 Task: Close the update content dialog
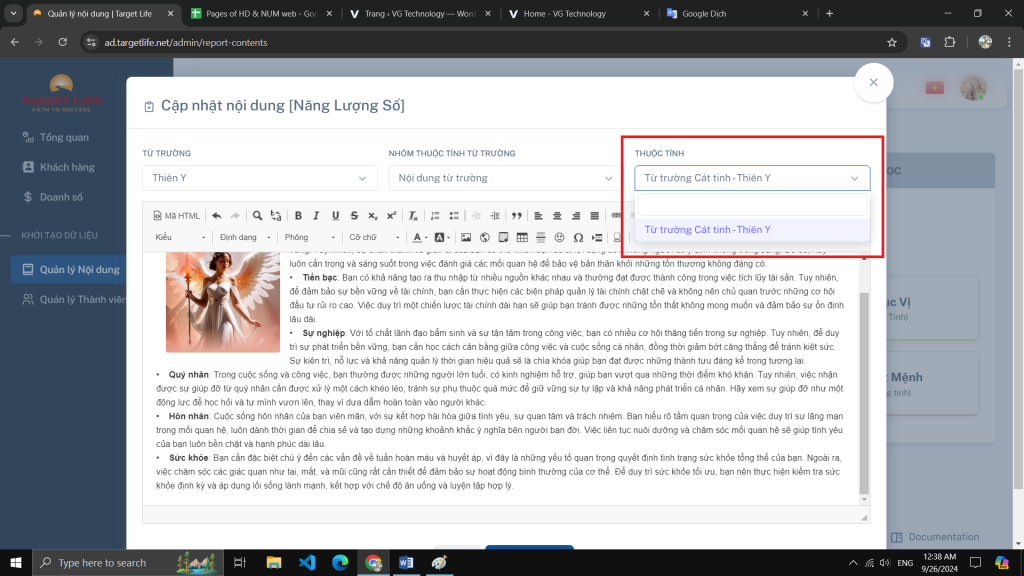(873, 82)
